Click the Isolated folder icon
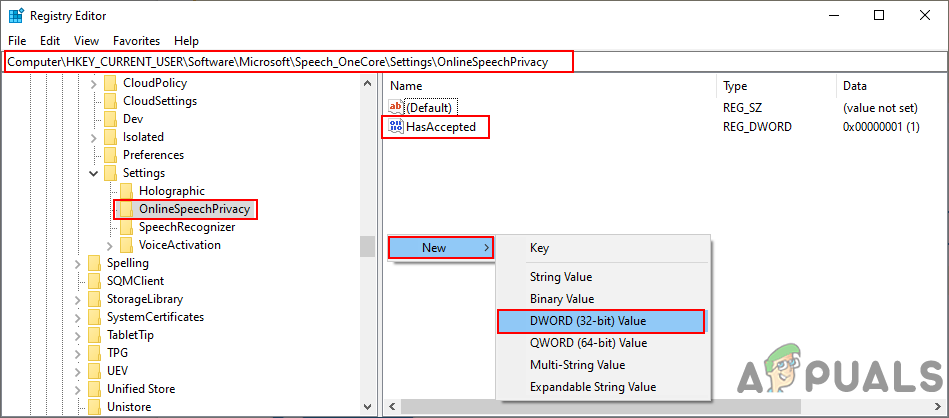The height and width of the screenshot is (418, 949). coord(110,137)
